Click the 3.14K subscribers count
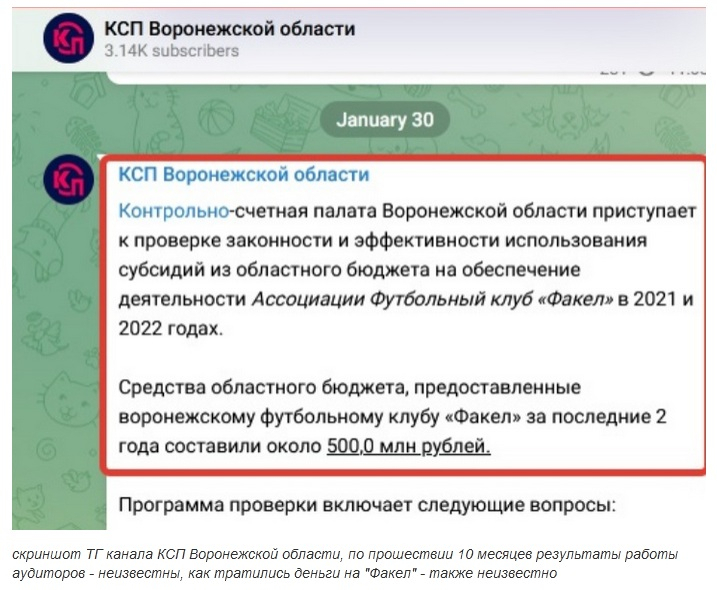This screenshot has height=590, width=717. pos(171,51)
